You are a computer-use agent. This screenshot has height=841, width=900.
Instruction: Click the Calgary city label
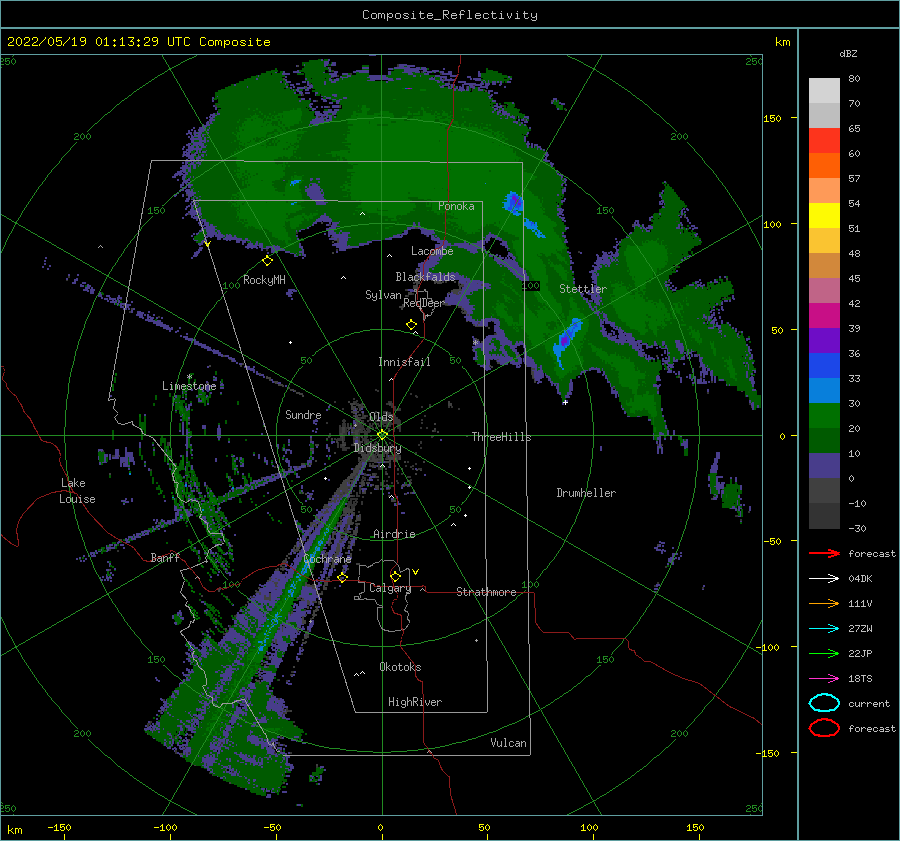(390, 588)
